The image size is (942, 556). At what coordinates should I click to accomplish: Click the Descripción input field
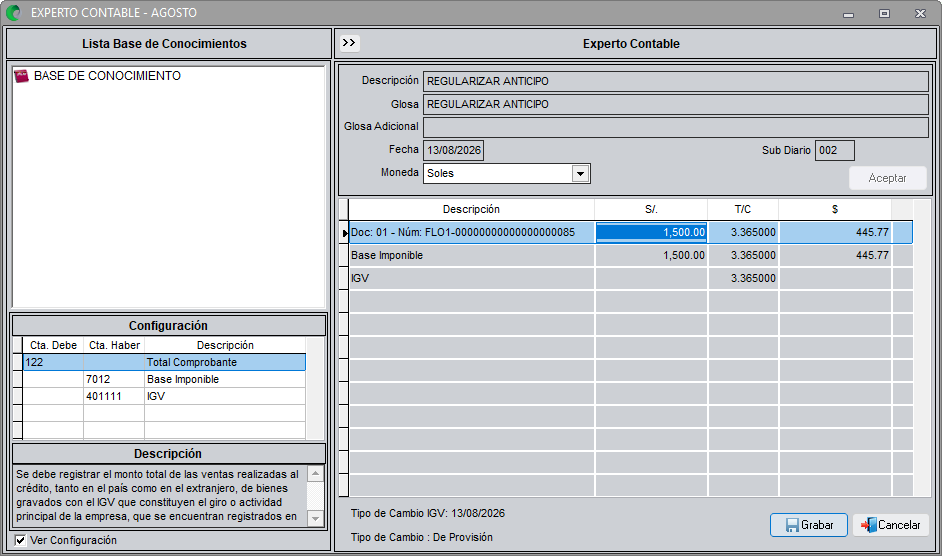coord(676,81)
